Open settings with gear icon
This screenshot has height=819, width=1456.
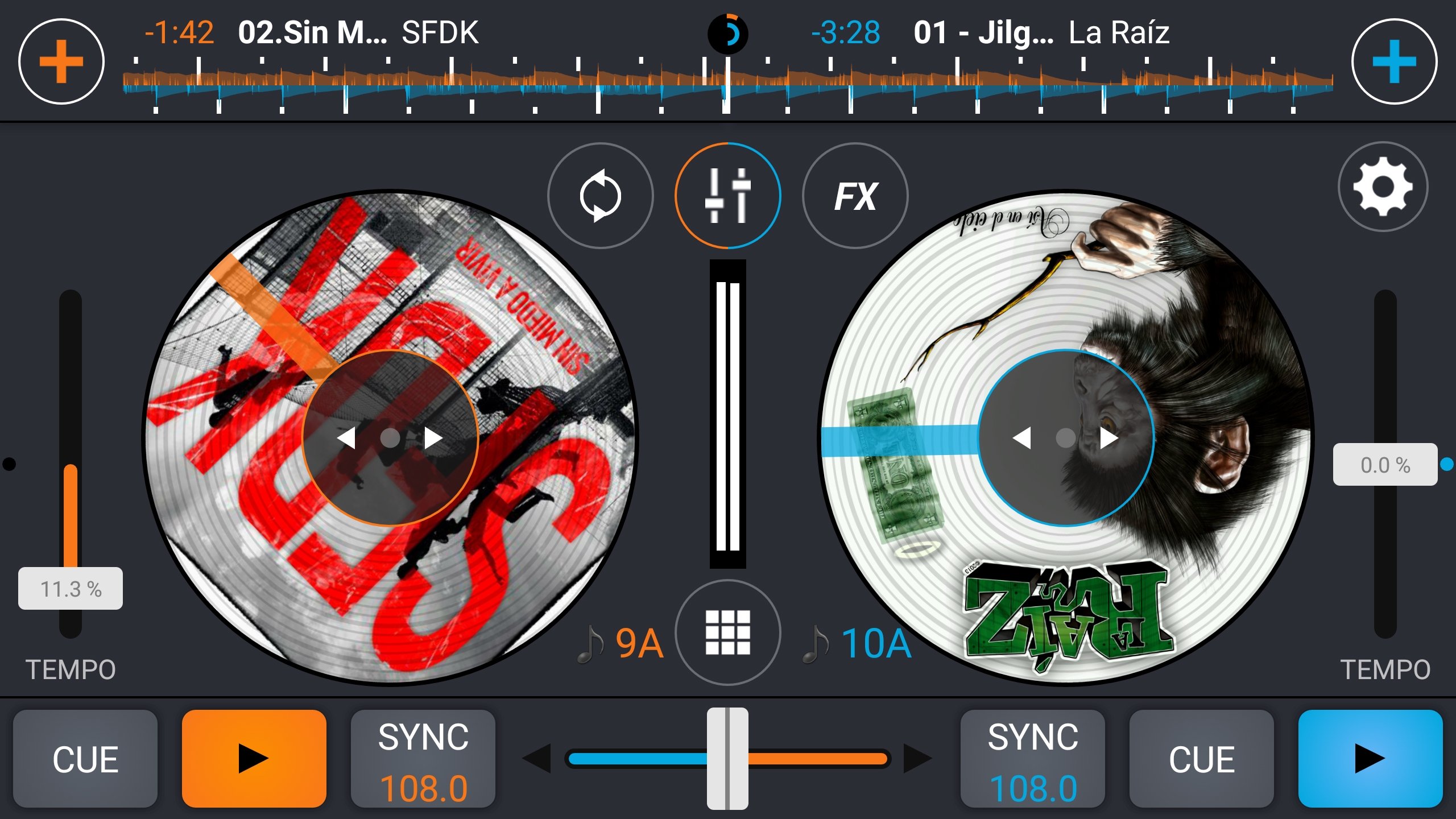click(x=1384, y=192)
